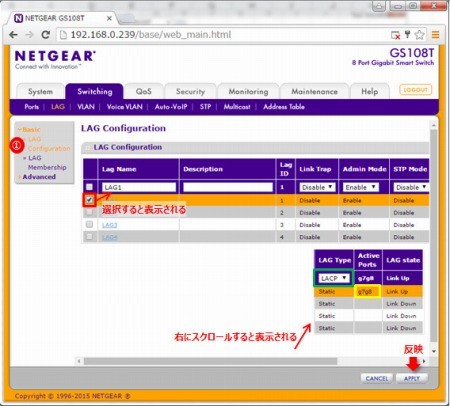The height and width of the screenshot is (406, 450).
Task: Click the Lag Name column header
Action: tap(138, 169)
